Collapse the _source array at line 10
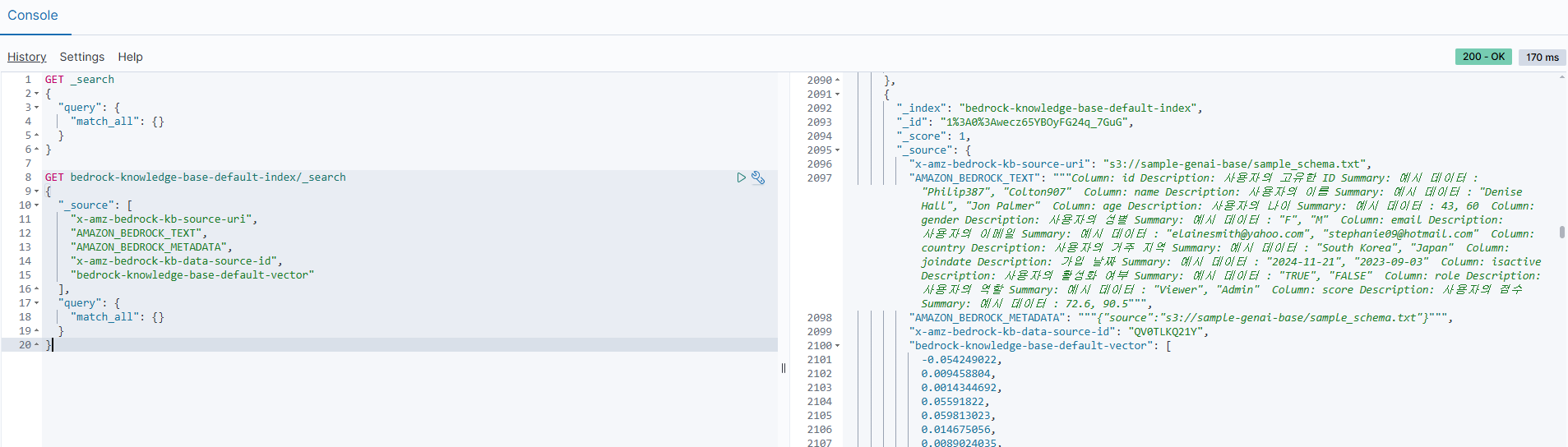 click(x=36, y=205)
